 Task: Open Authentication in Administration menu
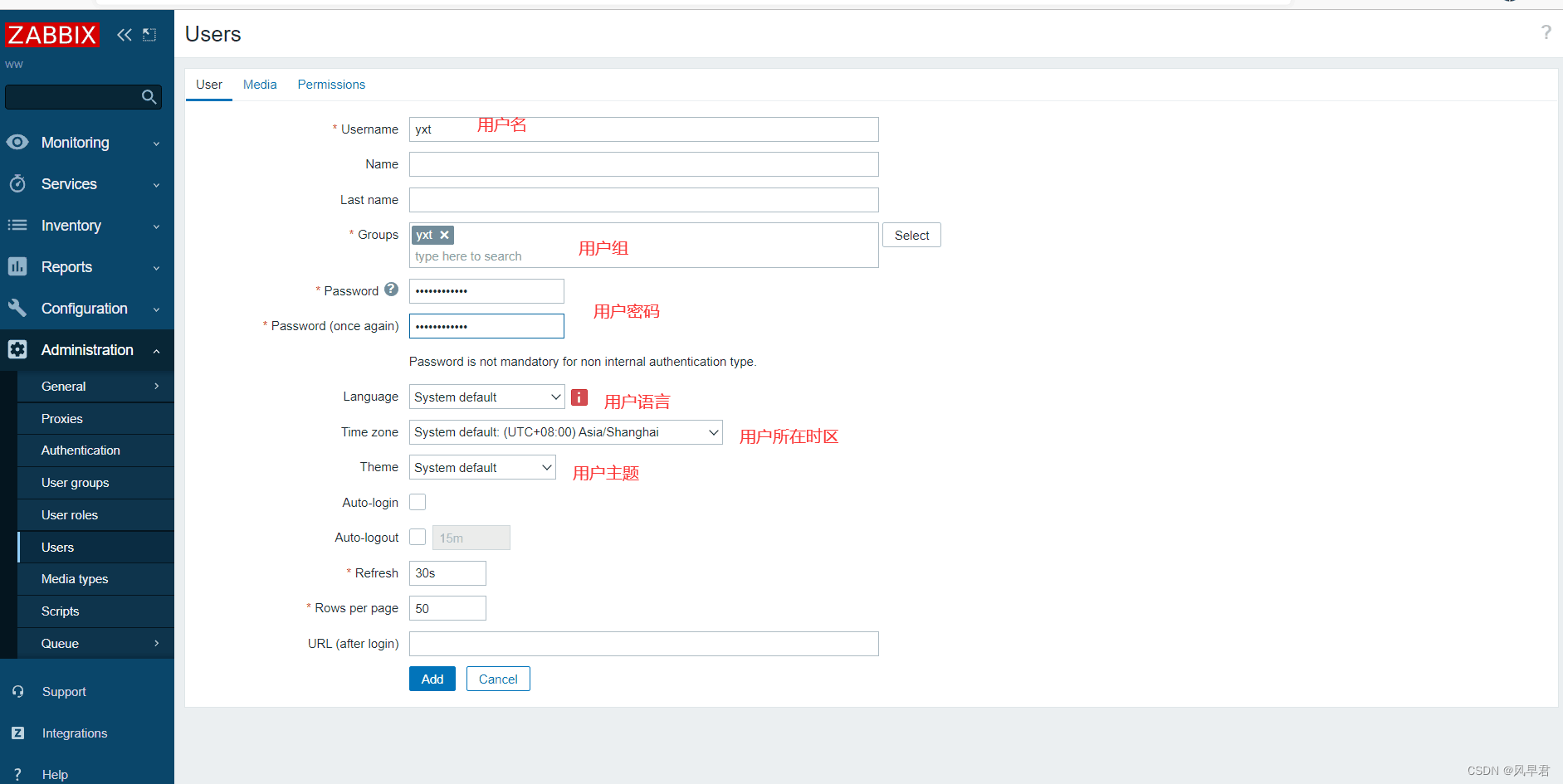[95, 450]
